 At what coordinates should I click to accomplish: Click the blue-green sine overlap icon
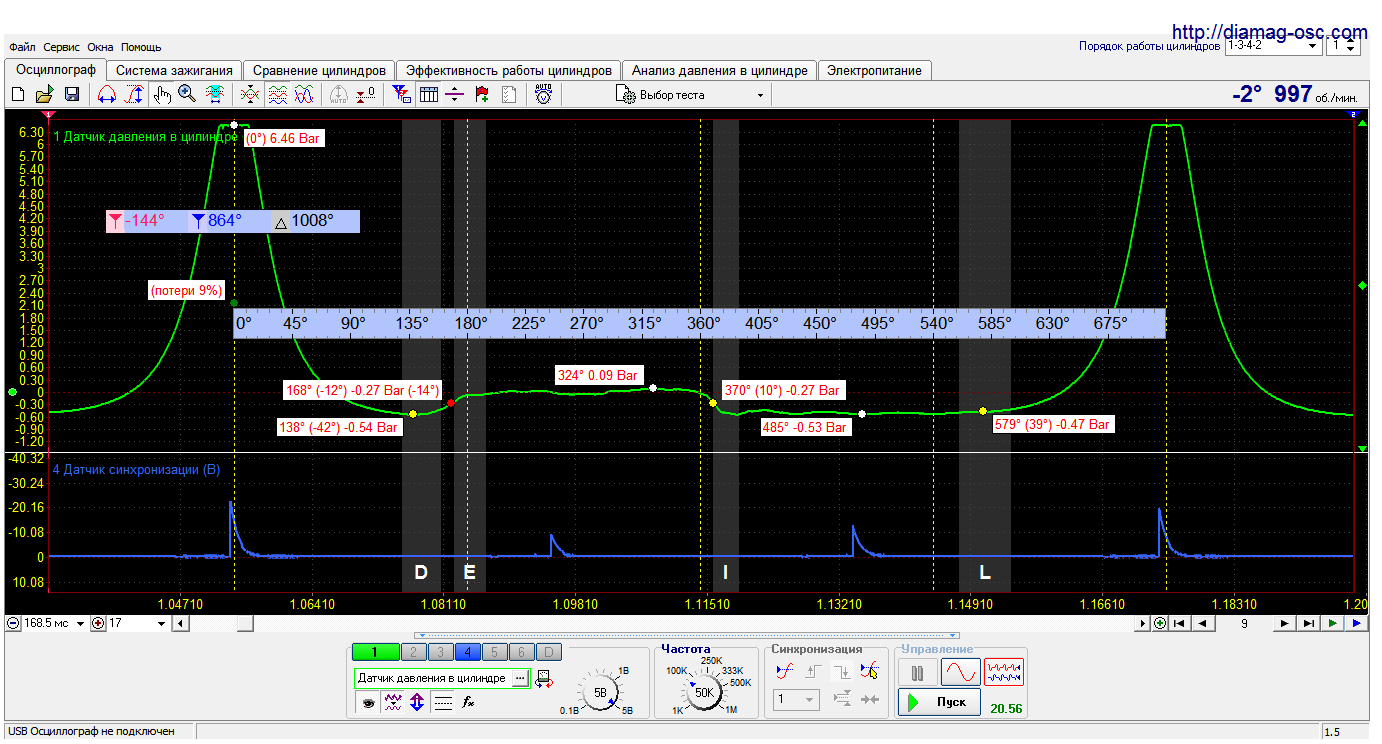[304, 94]
